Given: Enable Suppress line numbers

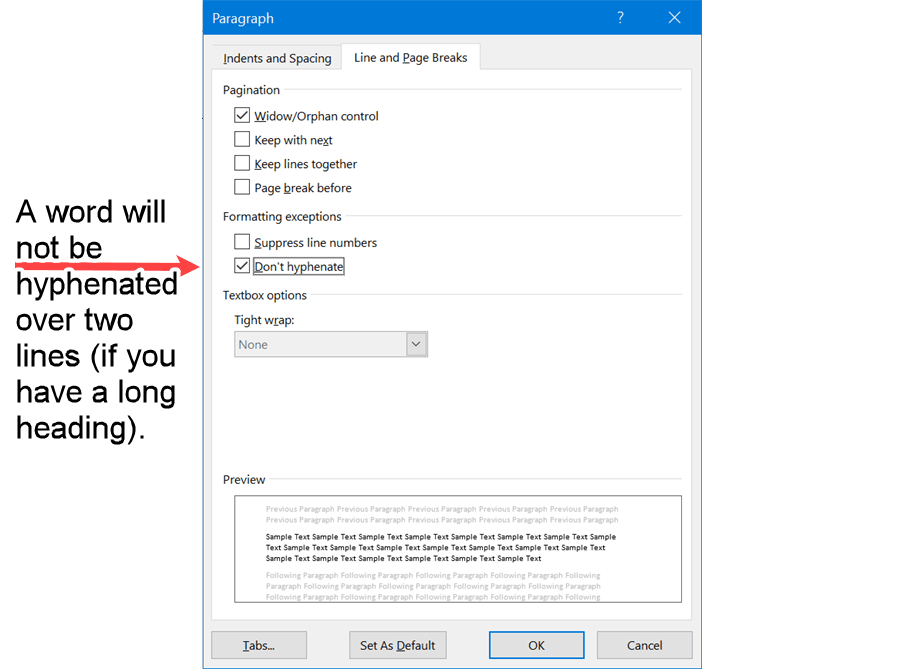Looking at the screenshot, I should coord(242,241).
